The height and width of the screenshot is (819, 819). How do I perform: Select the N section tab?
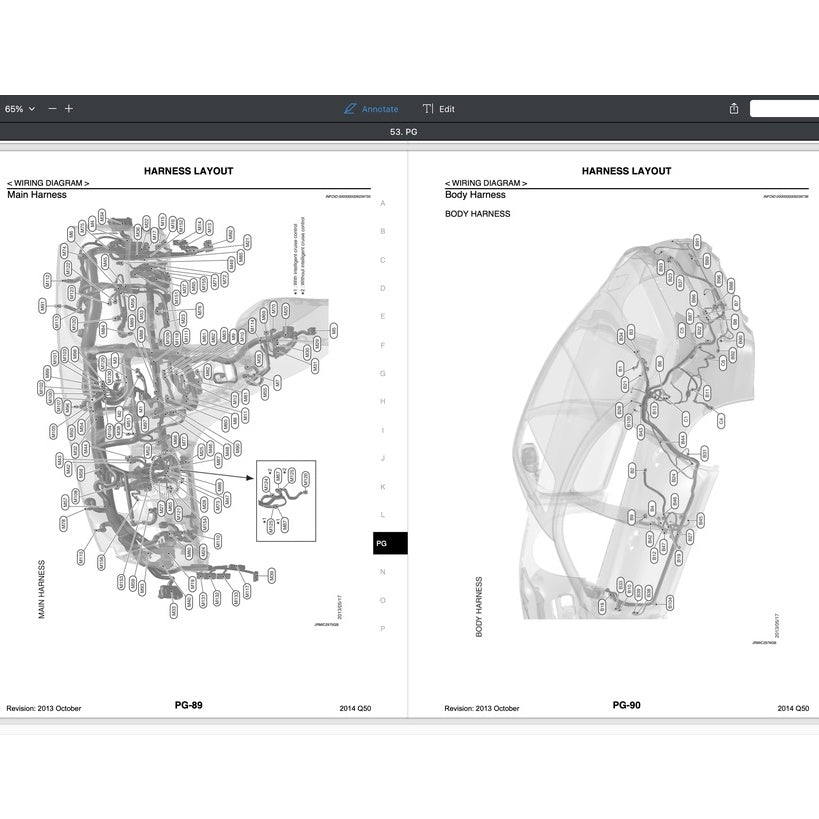coord(382,572)
